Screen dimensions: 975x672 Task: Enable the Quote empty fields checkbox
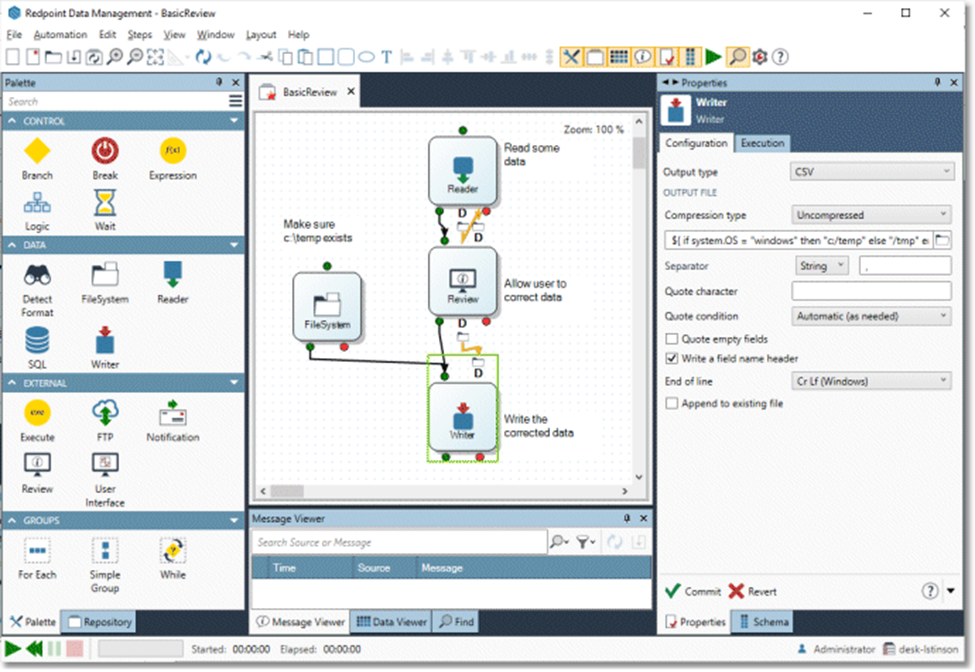(673, 340)
